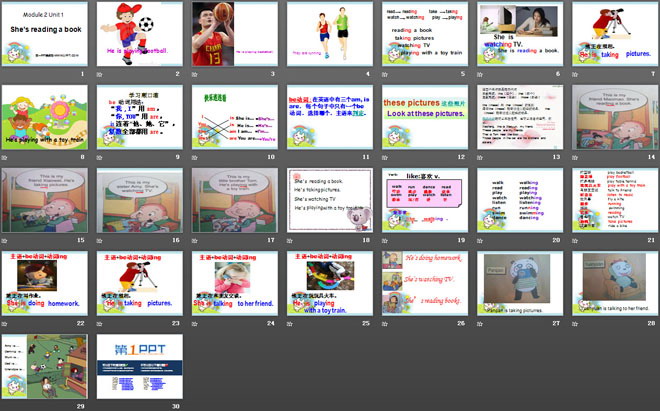660x411 pixels.
Task: Click the animation star icon under slide 13
Action: click(x=480, y=157)
